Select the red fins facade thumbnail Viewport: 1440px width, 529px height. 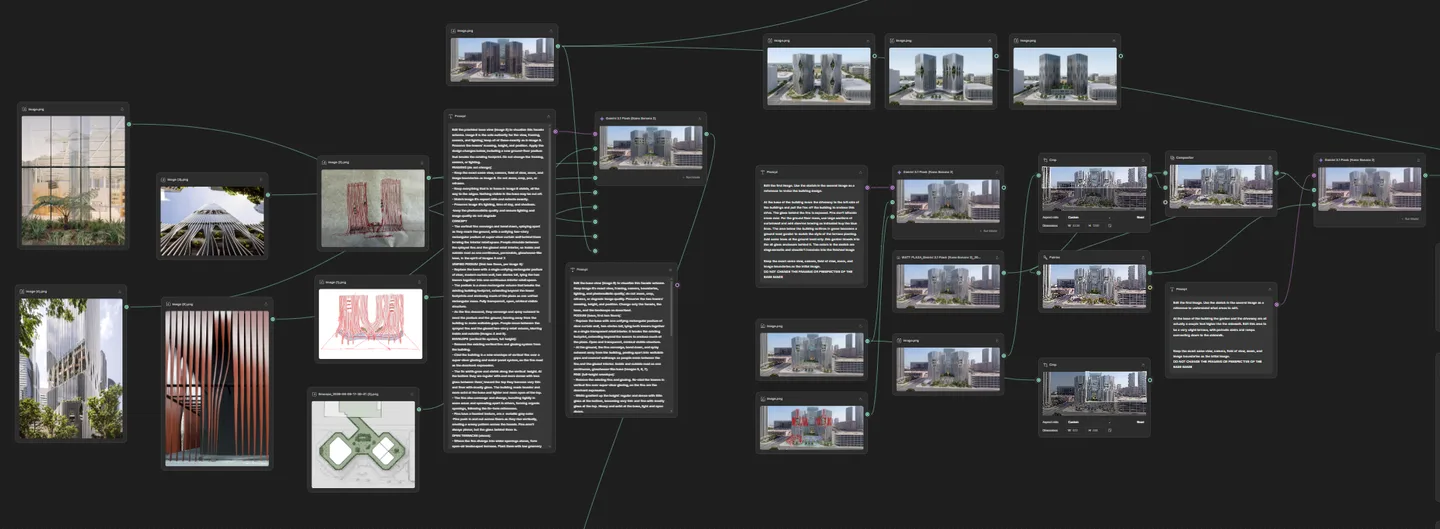point(217,388)
